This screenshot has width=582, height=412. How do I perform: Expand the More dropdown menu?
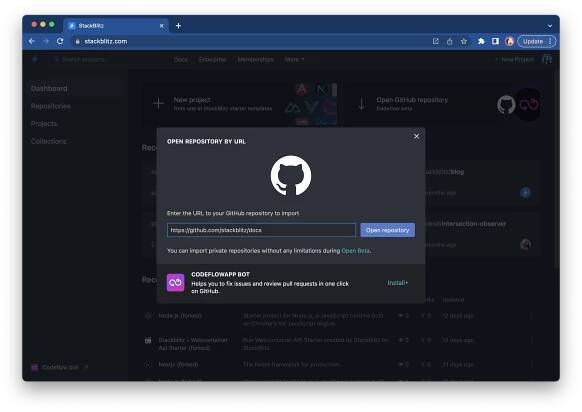point(294,59)
